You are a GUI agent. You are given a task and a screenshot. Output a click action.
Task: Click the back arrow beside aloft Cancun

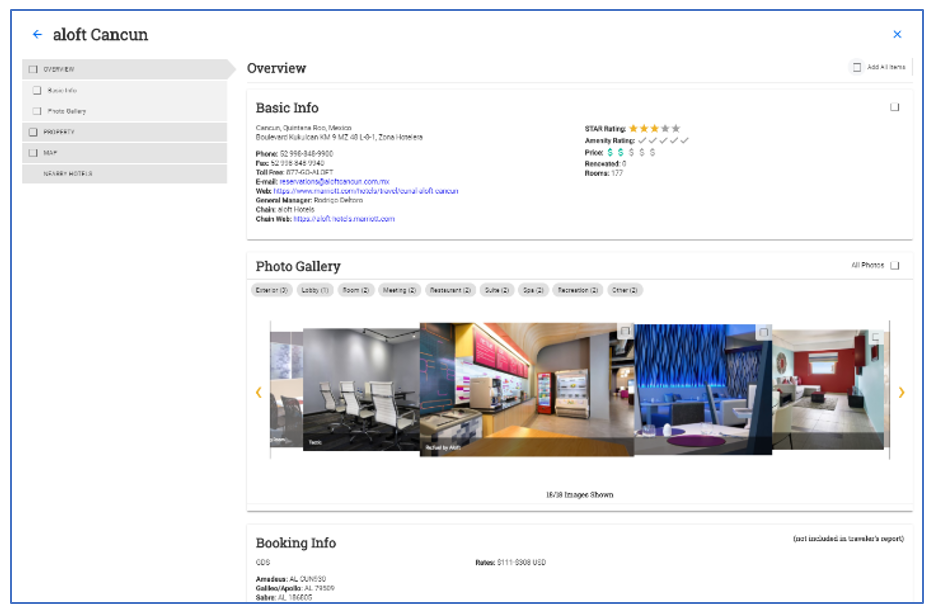pos(38,35)
